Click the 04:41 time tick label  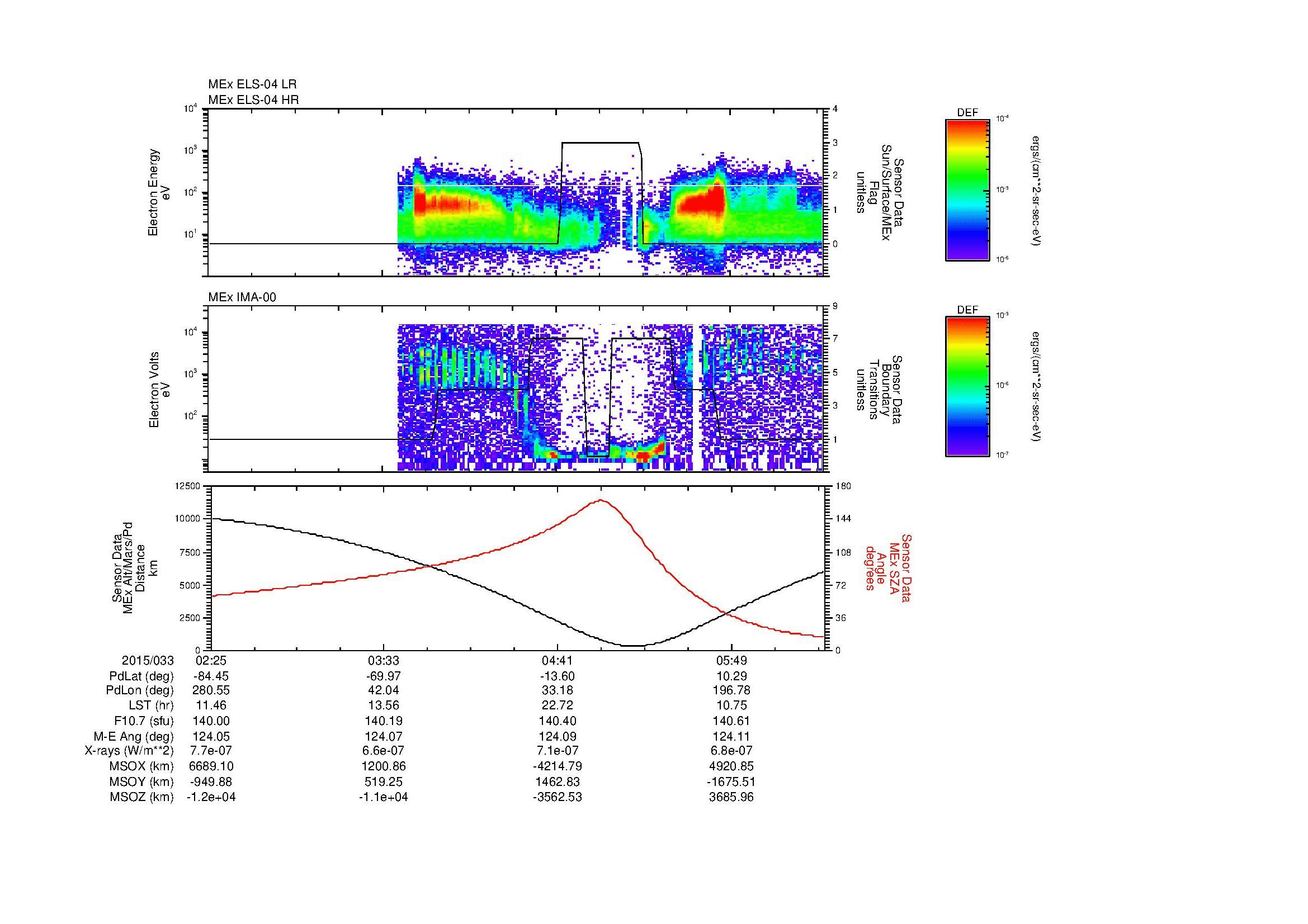pyautogui.click(x=557, y=660)
